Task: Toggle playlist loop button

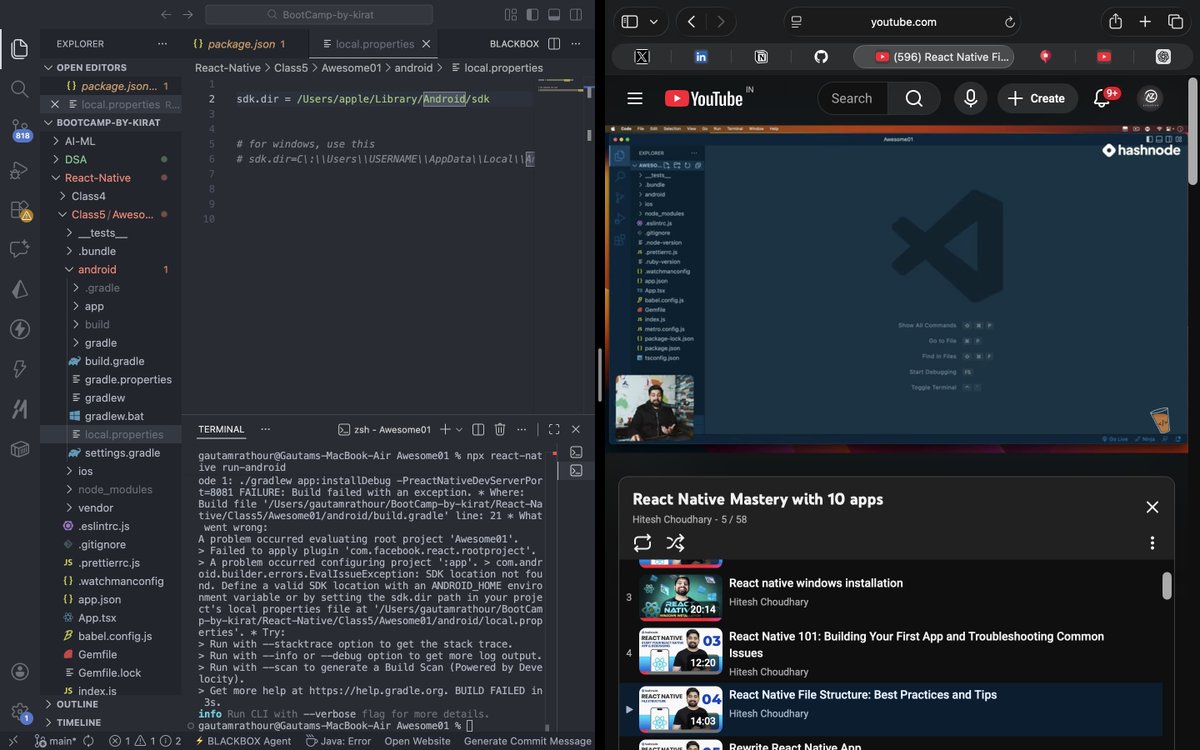Action: pyautogui.click(x=642, y=542)
